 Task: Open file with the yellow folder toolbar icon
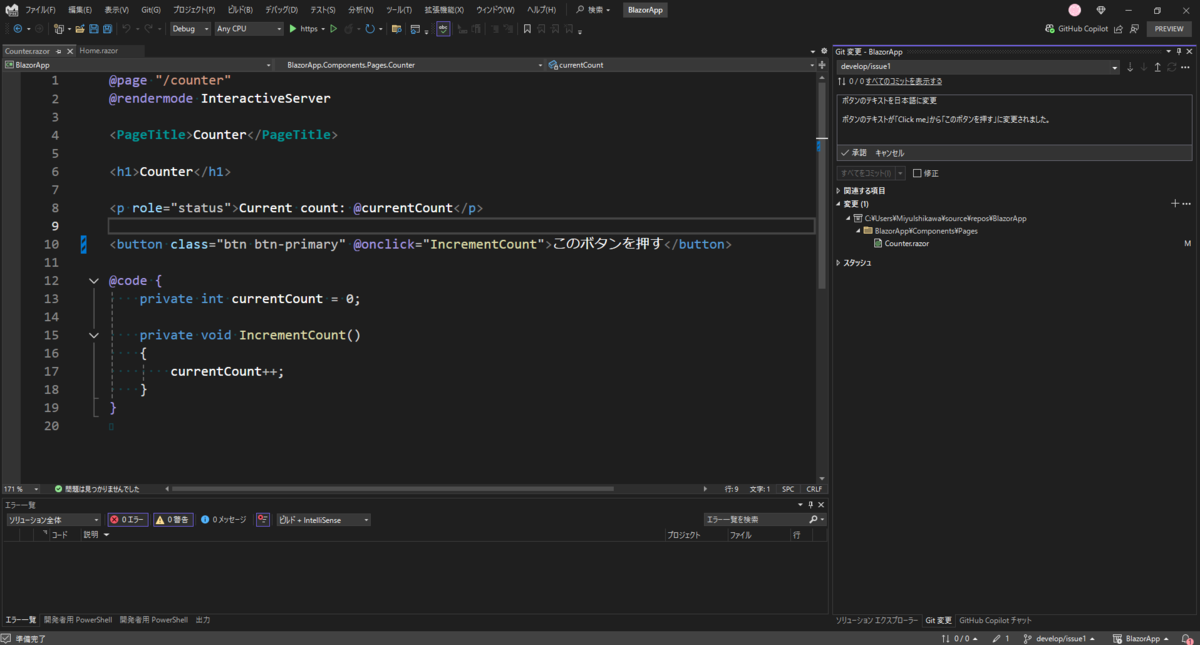coord(78,29)
